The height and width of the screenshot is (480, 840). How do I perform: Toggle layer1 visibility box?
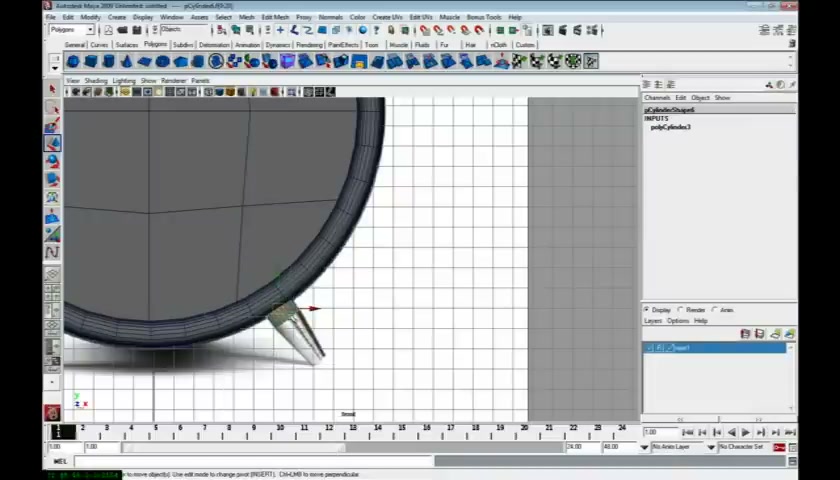(649, 348)
